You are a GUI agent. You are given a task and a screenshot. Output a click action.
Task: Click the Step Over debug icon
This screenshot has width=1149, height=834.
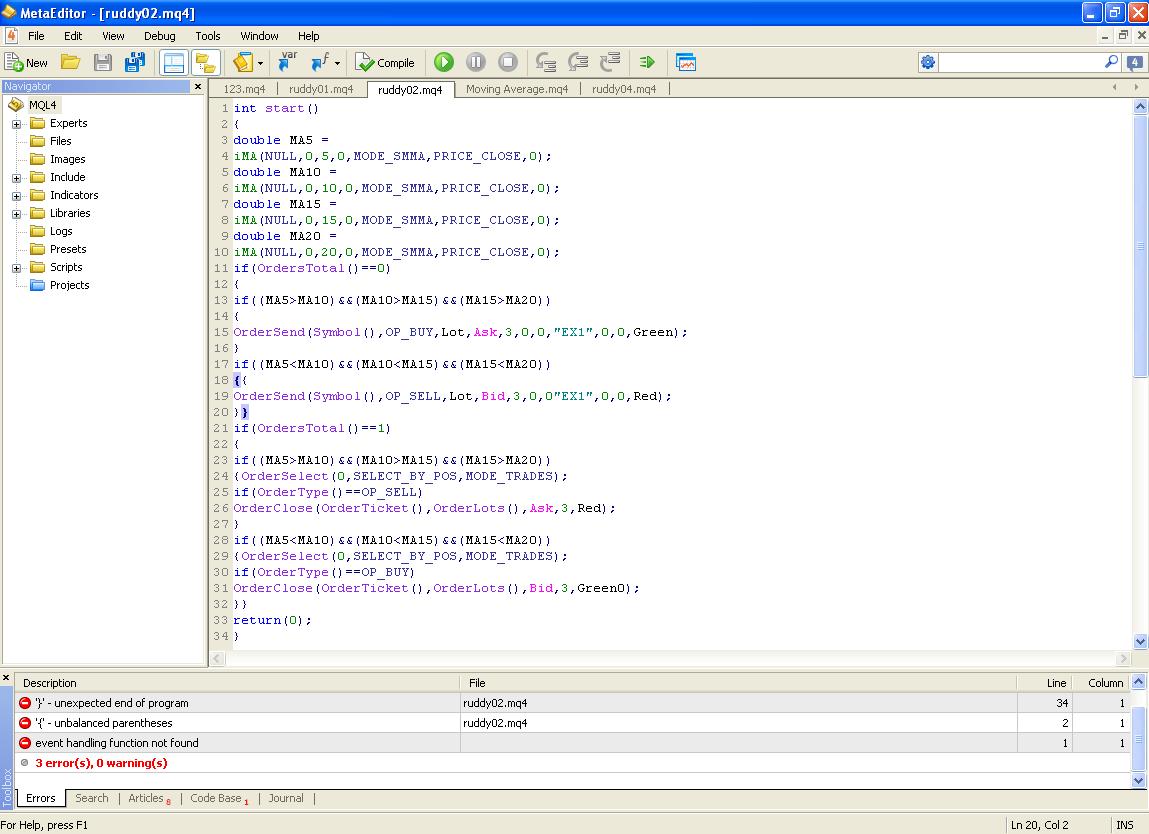coord(578,62)
